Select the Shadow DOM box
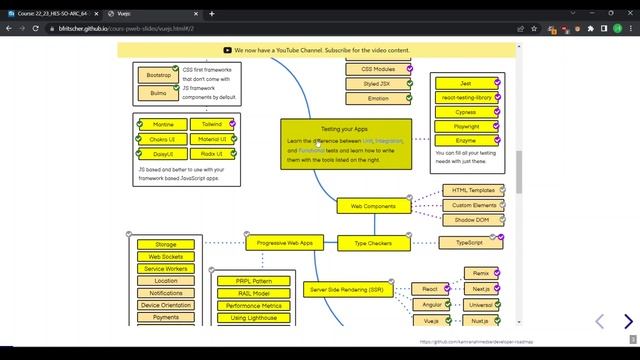The width and height of the screenshot is (640, 360). [473, 220]
